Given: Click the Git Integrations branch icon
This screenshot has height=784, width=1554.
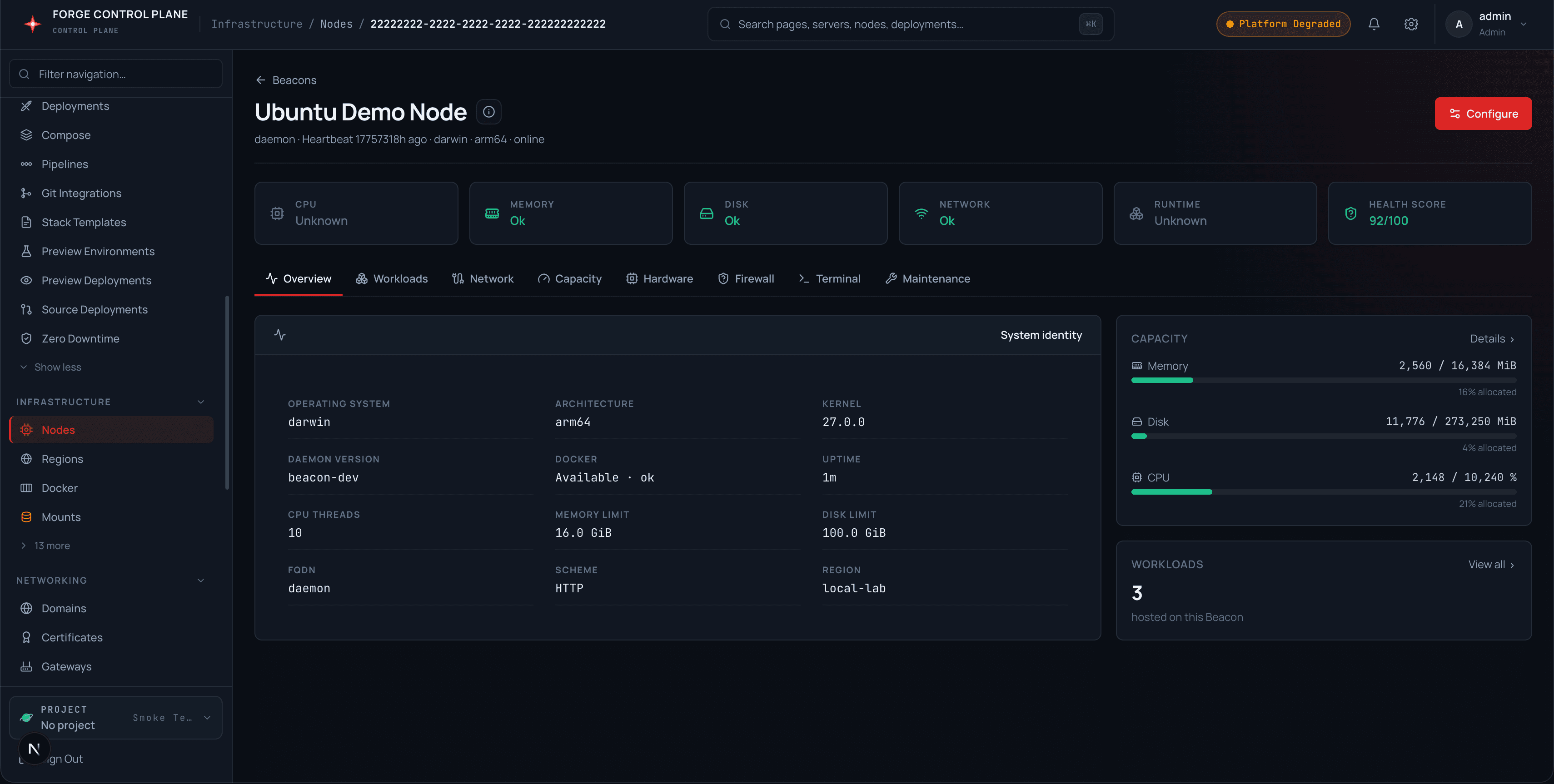Looking at the screenshot, I should (x=26, y=193).
